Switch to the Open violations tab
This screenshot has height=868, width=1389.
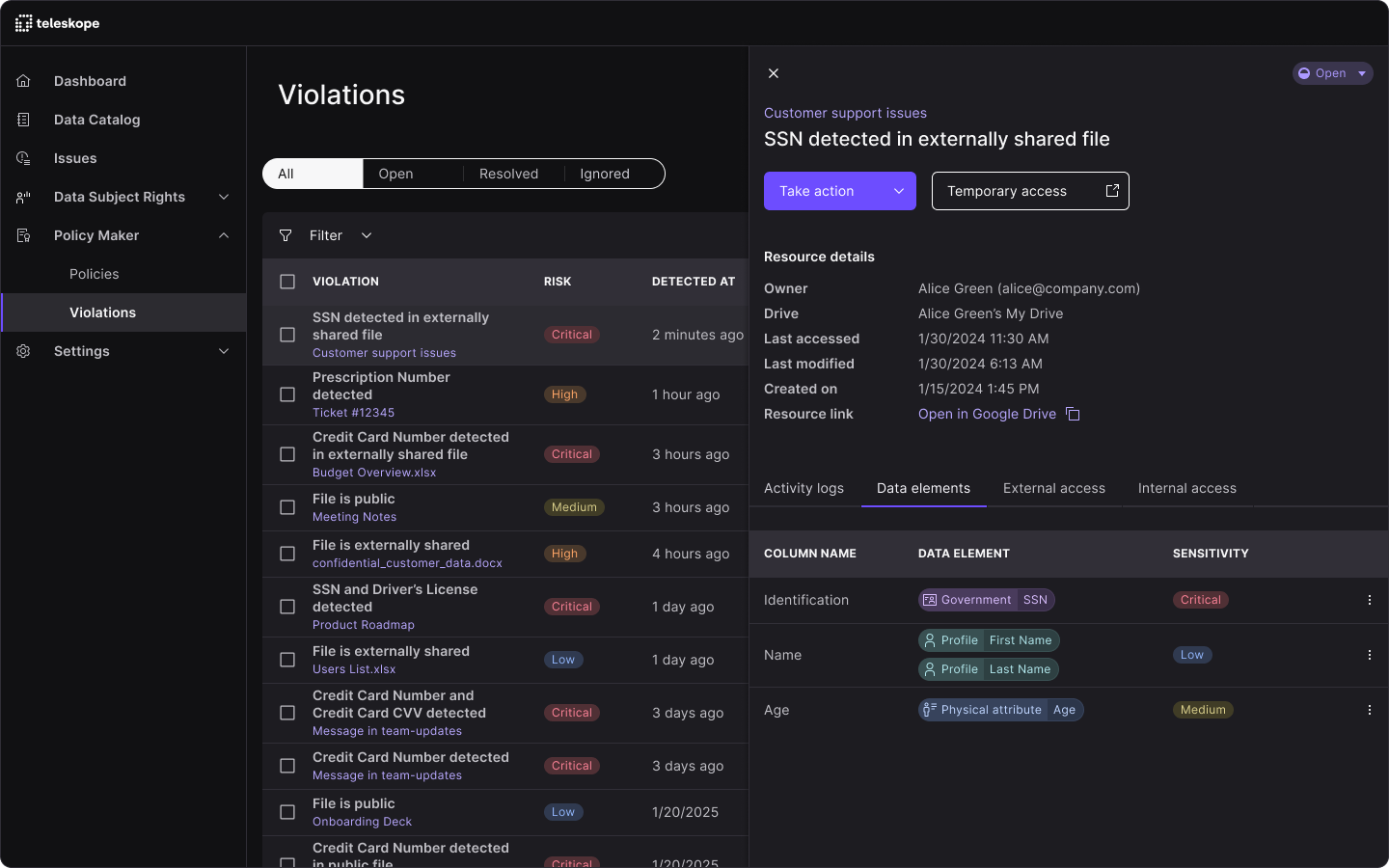413,174
